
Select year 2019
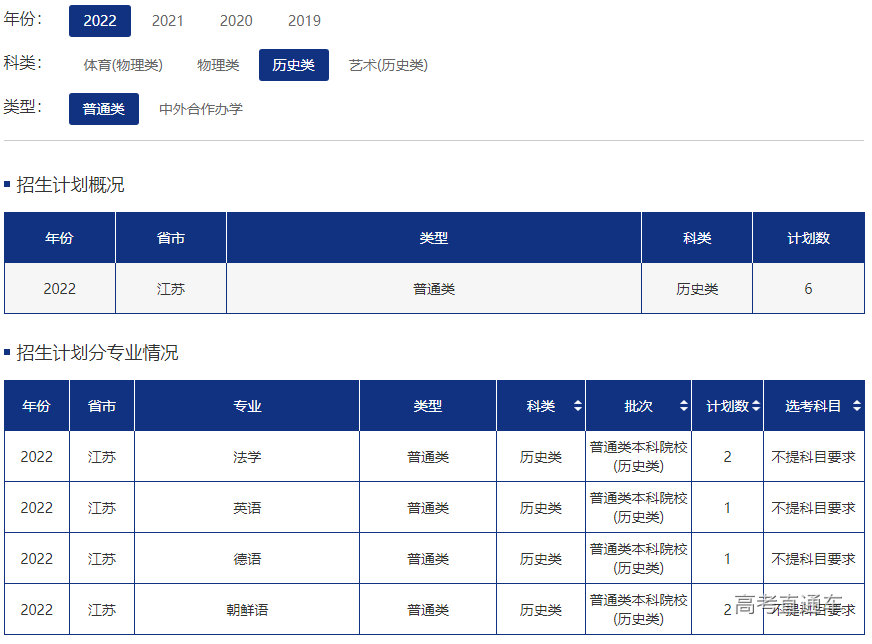[x=304, y=21]
